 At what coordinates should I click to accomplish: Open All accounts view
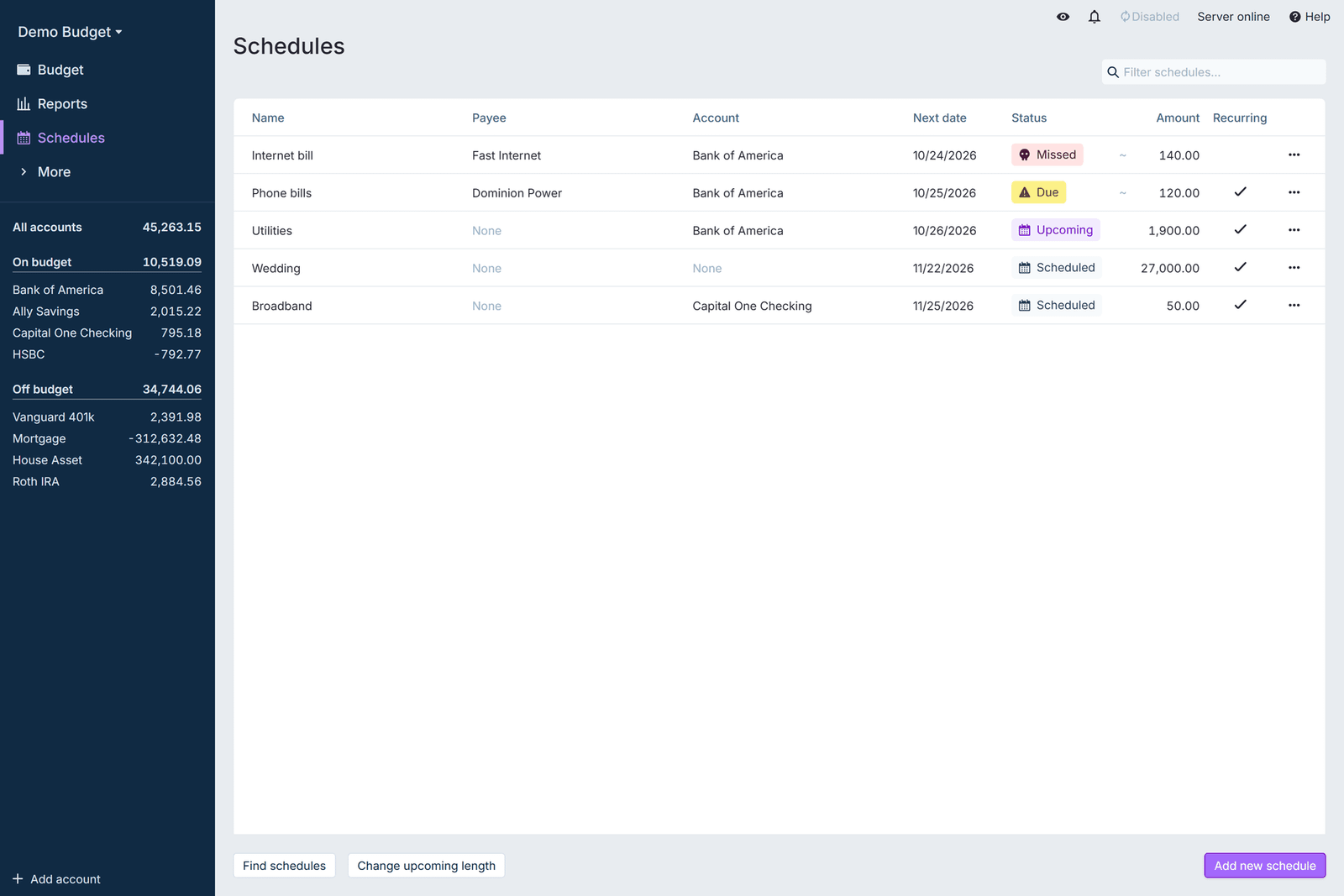tap(108, 228)
